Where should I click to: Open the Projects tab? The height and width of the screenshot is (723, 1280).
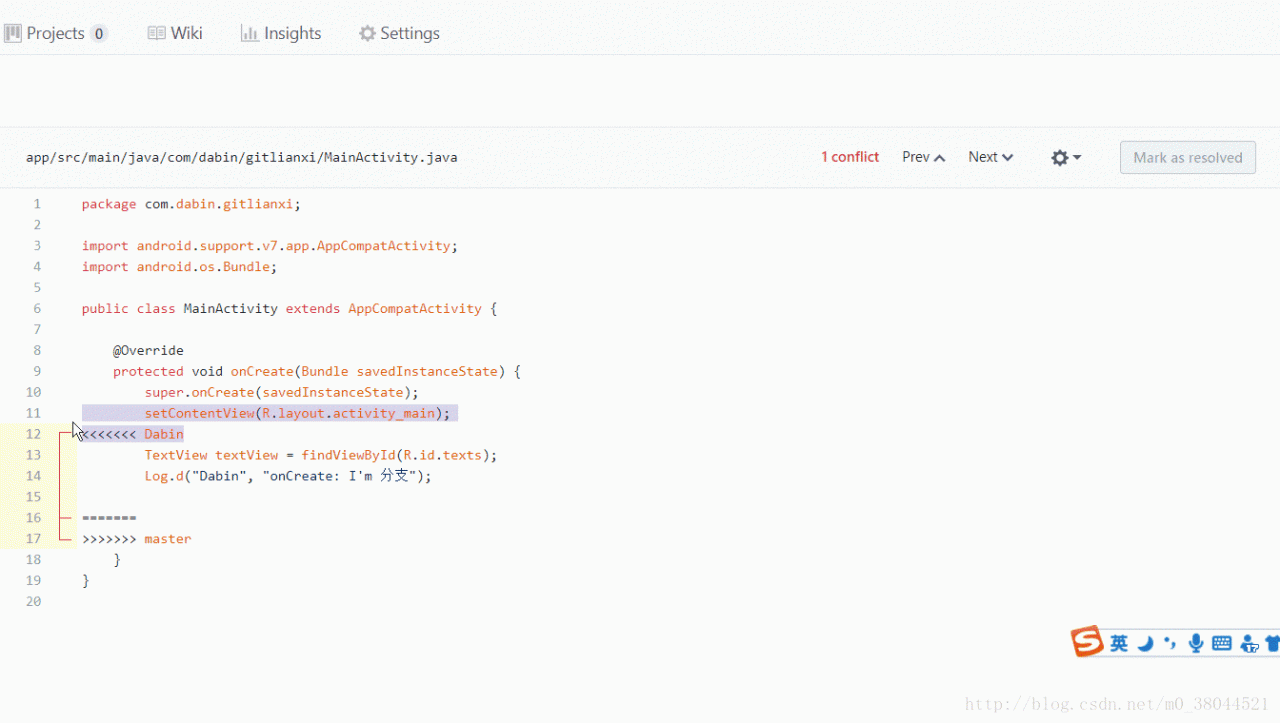coord(56,33)
